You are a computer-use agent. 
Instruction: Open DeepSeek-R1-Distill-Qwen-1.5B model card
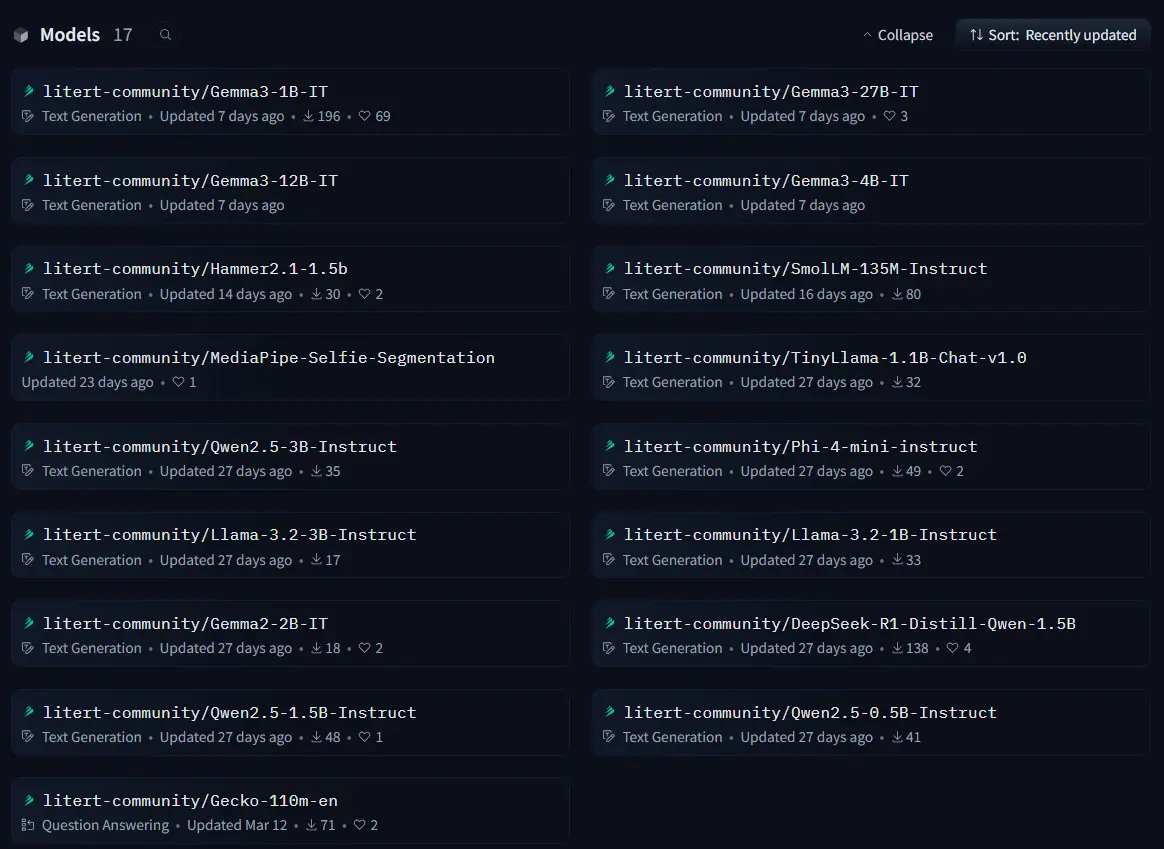click(871, 634)
